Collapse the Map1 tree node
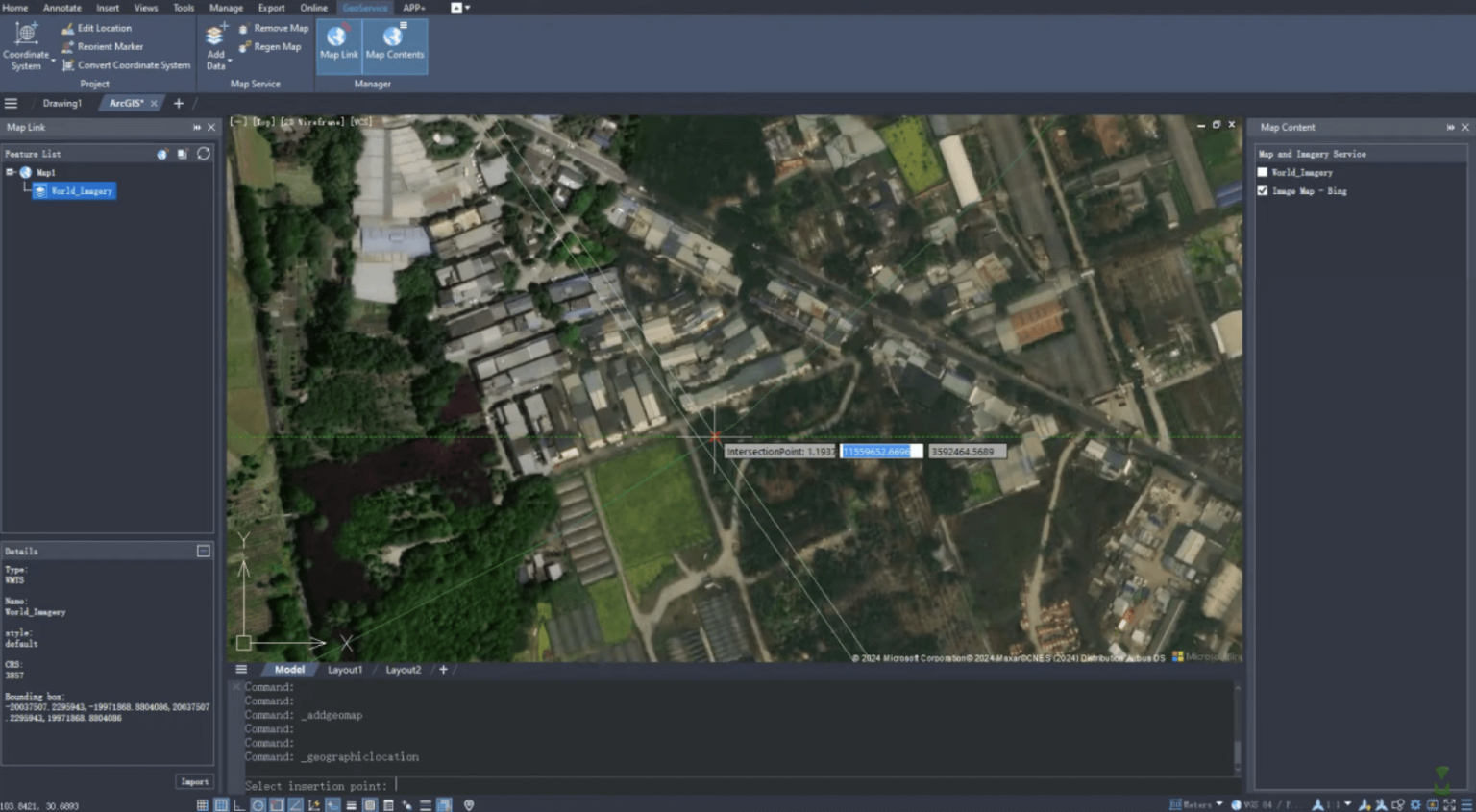Screen dimensions: 1476x812 (x=10, y=172)
